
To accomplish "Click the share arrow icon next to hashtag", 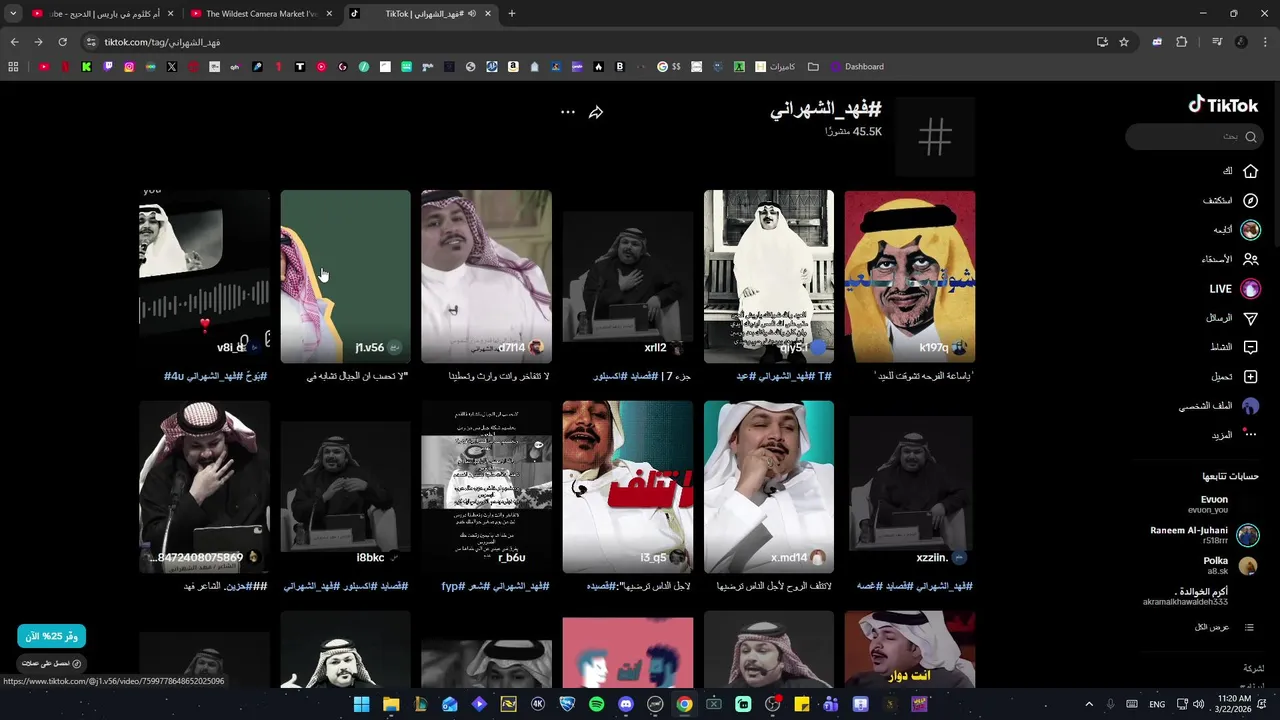I will [596, 112].
